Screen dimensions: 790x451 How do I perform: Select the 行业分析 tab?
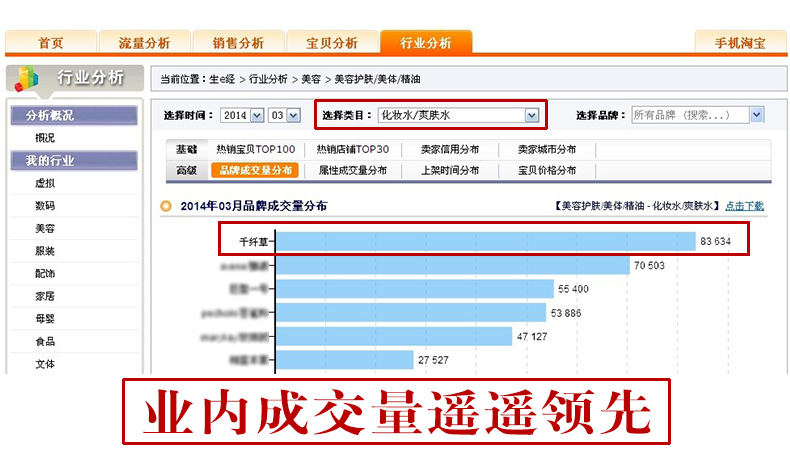[426, 42]
